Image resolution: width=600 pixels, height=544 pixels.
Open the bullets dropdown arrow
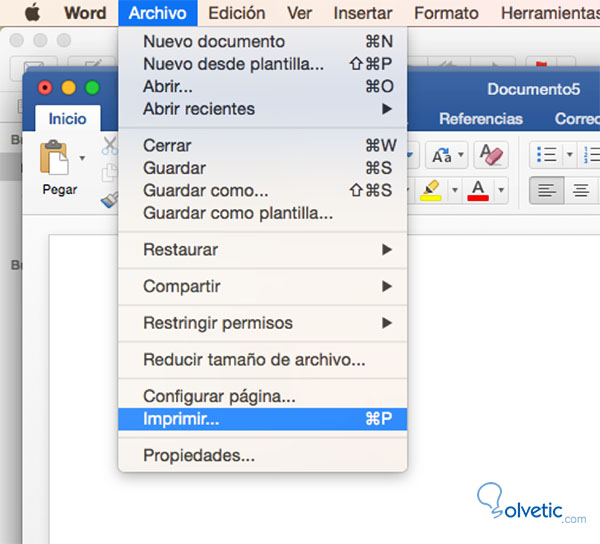pos(570,155)
